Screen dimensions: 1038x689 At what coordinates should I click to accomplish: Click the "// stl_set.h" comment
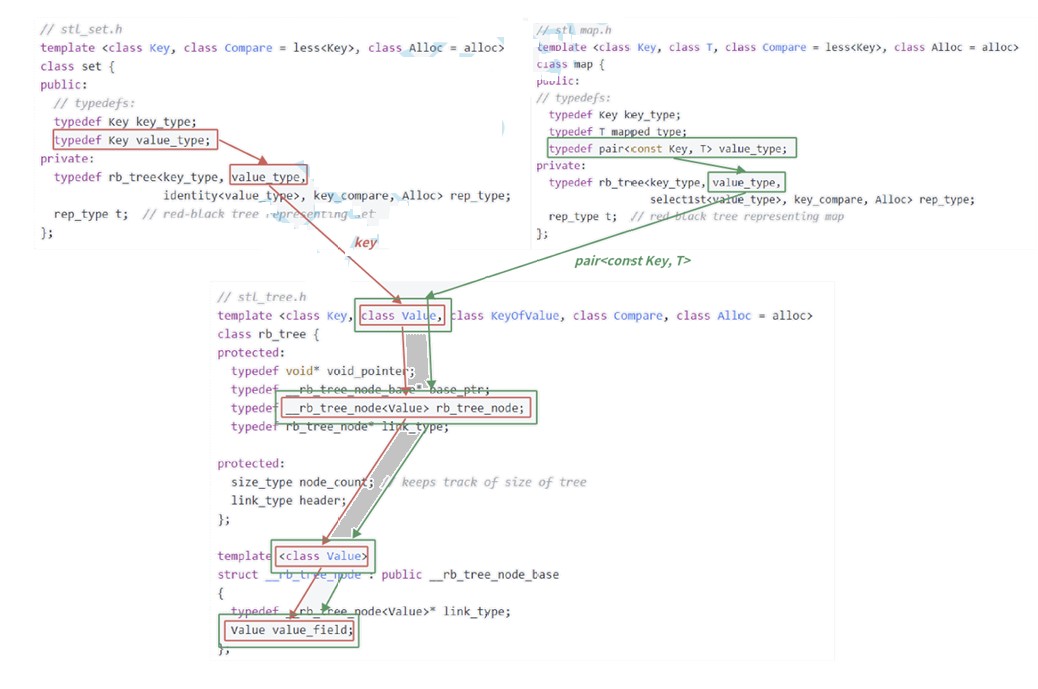(81, 29)
